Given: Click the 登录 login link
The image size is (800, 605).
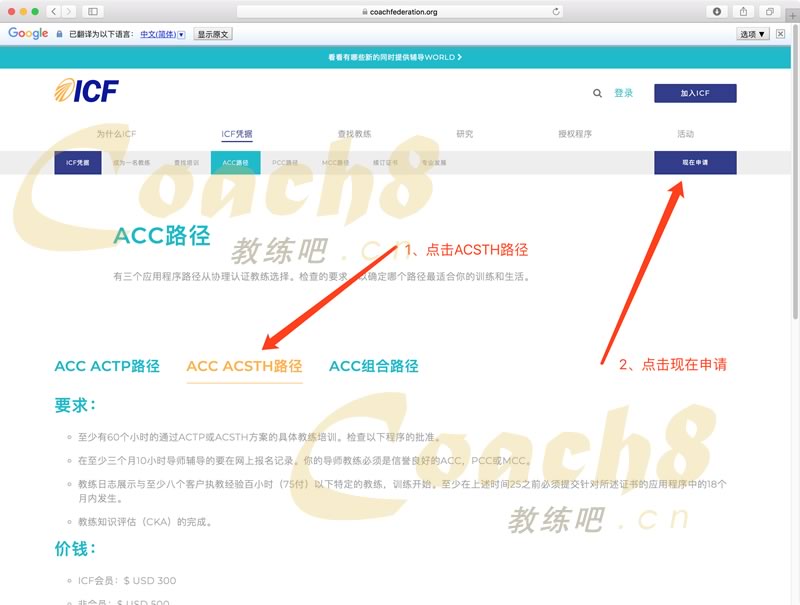Looking at the screenshot, I should tap(624, 93).
